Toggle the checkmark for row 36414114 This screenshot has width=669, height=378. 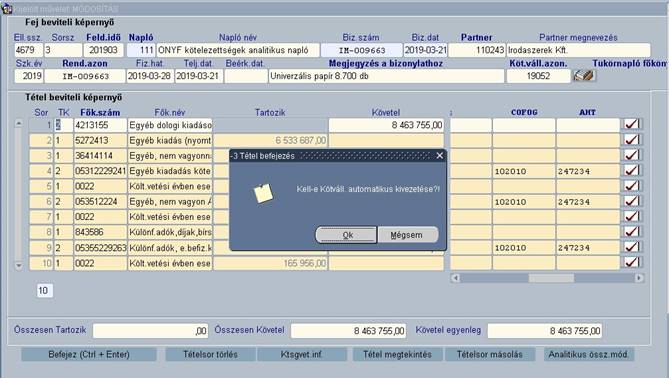coord(631,155)
